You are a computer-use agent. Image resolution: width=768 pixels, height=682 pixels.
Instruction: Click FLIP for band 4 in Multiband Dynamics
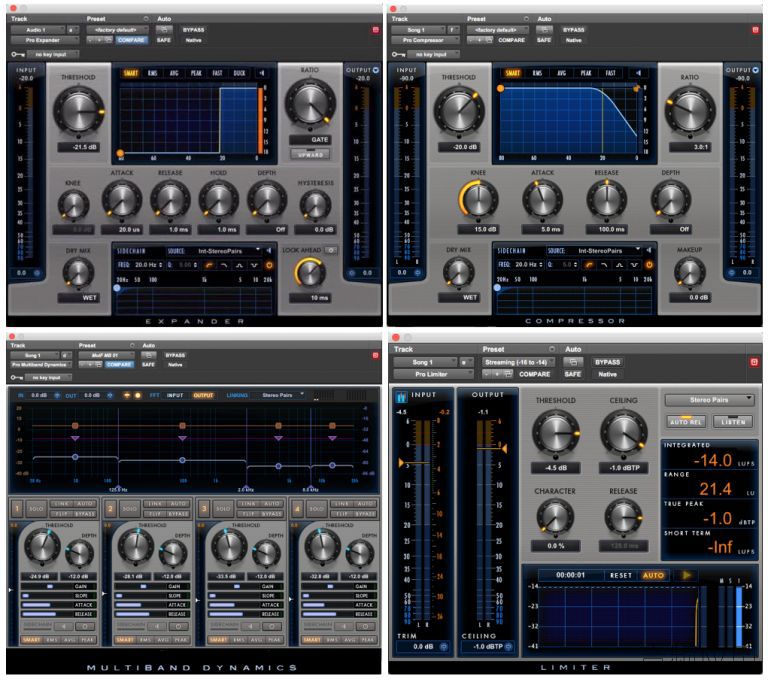pos(340,514)
